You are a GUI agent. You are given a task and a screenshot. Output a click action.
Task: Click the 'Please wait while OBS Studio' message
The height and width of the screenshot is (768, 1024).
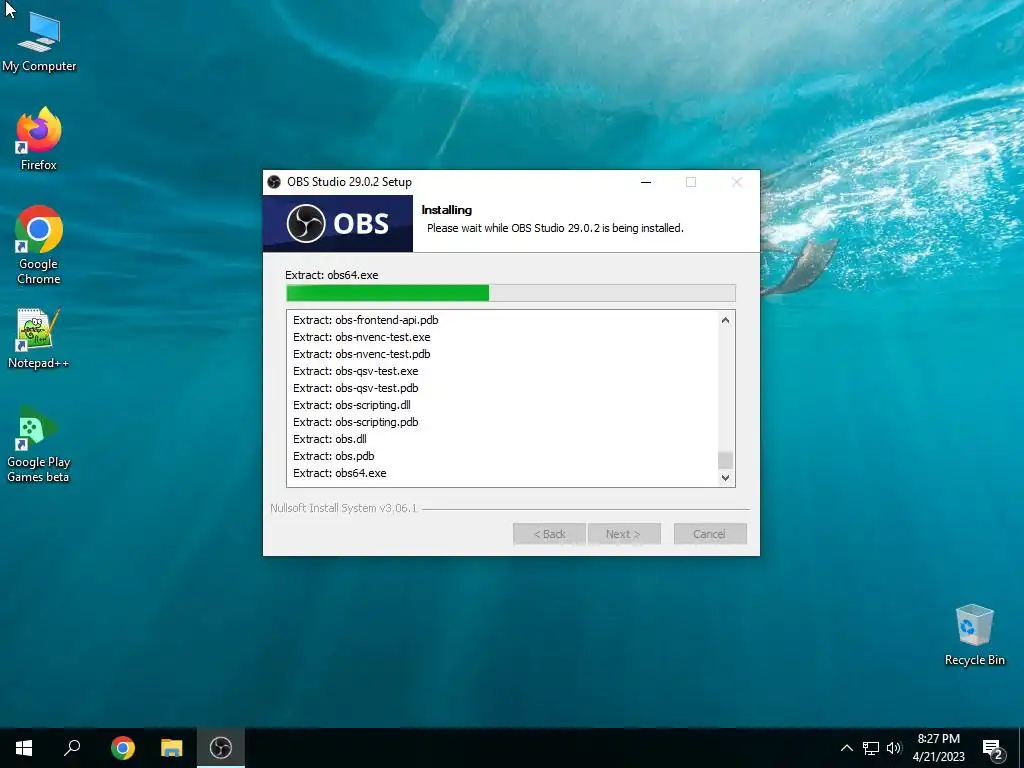[x=555, y=228]
